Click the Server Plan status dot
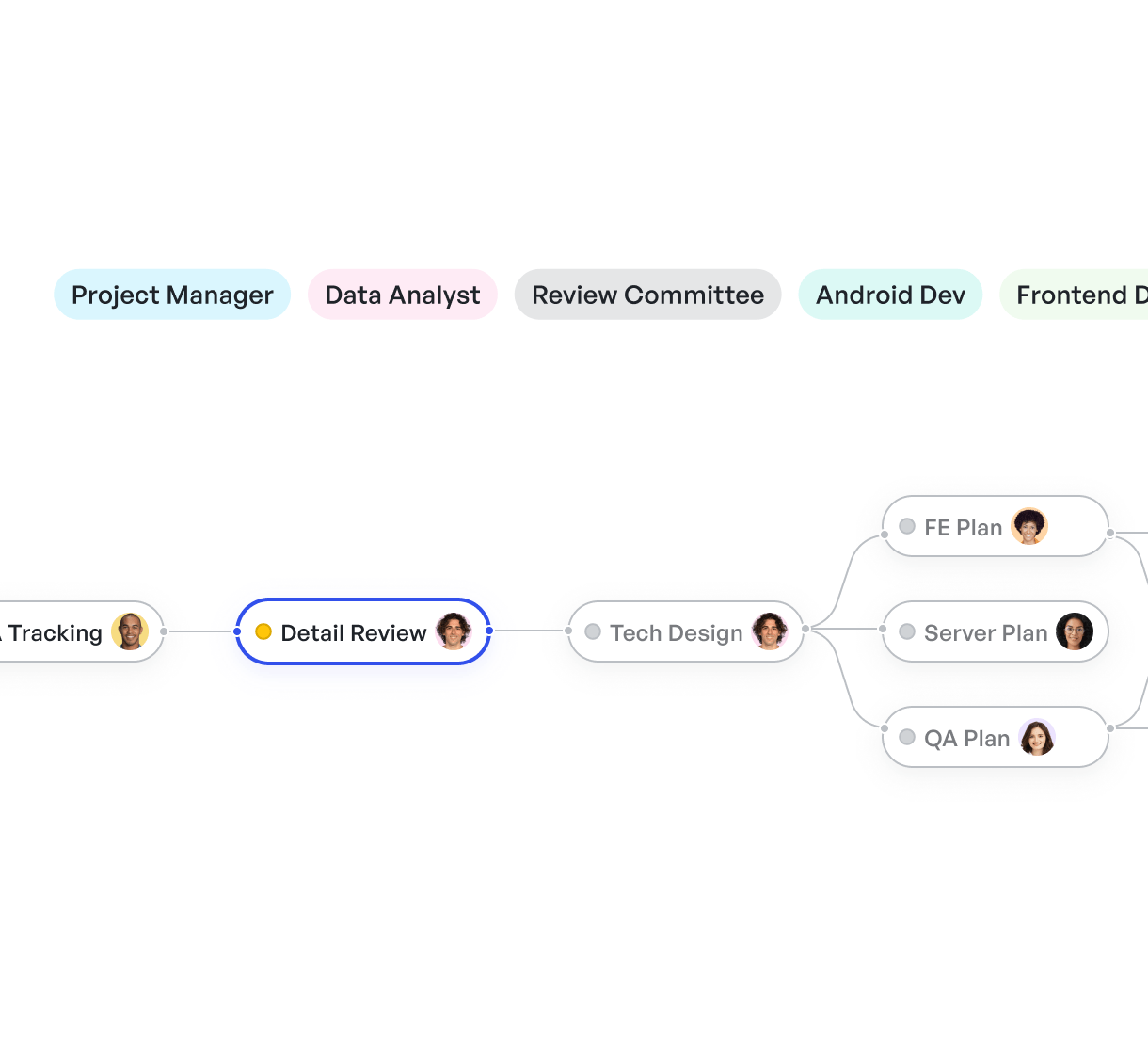The image size is (1148, 1054). click(x=907, y=631)
